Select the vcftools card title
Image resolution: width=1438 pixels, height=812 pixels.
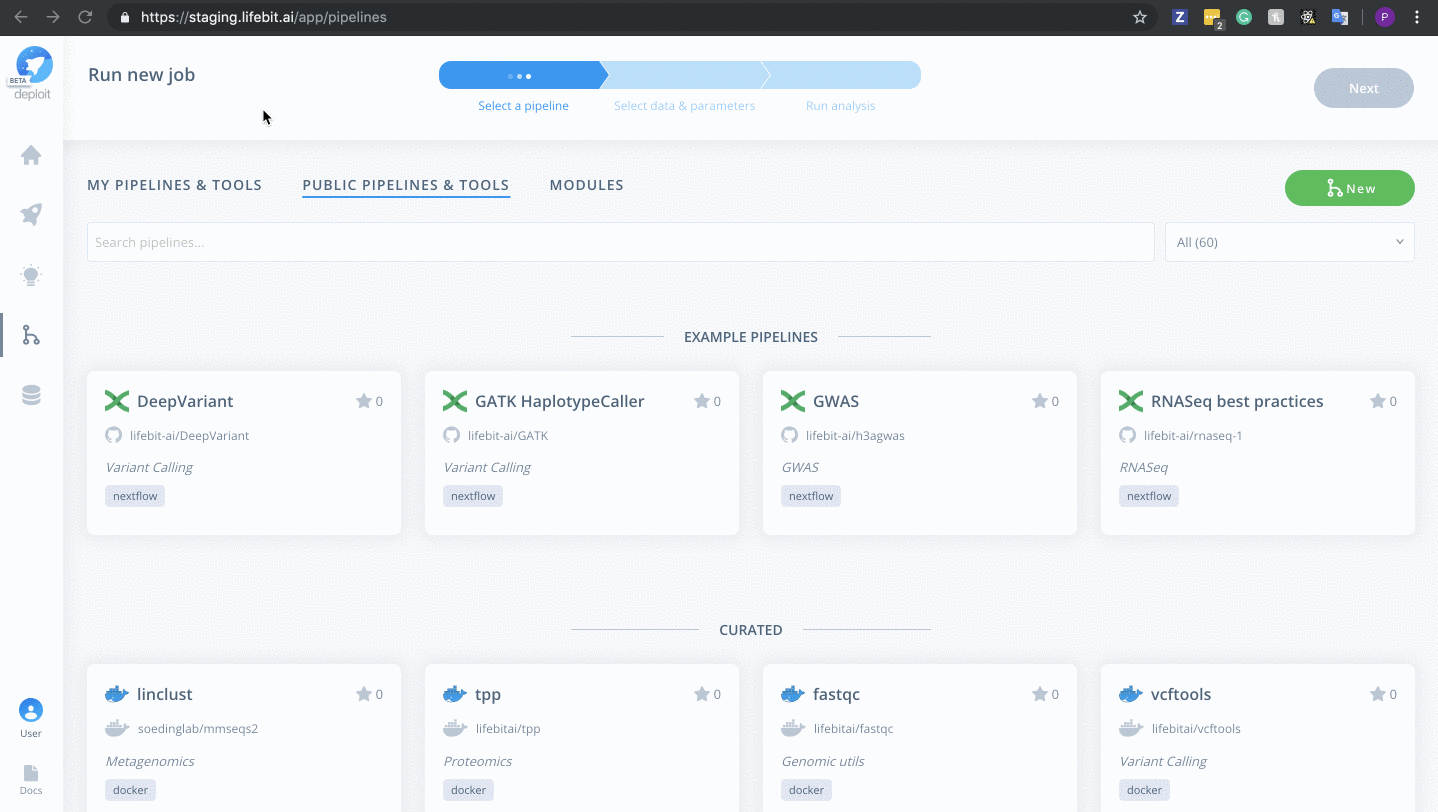pyautogui.click(x=1181, y=694)
